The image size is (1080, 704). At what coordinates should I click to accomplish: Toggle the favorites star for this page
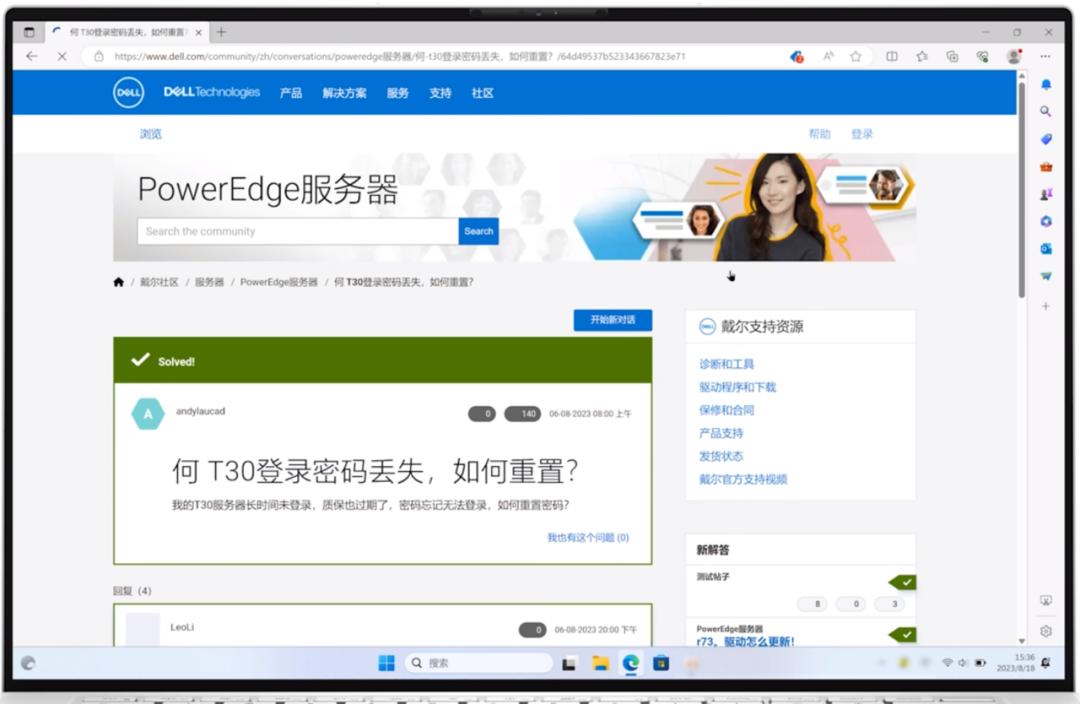tap(856, 57)
